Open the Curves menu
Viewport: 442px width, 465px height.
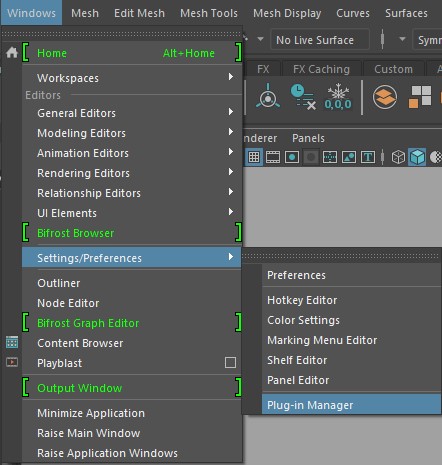point(353,13)
